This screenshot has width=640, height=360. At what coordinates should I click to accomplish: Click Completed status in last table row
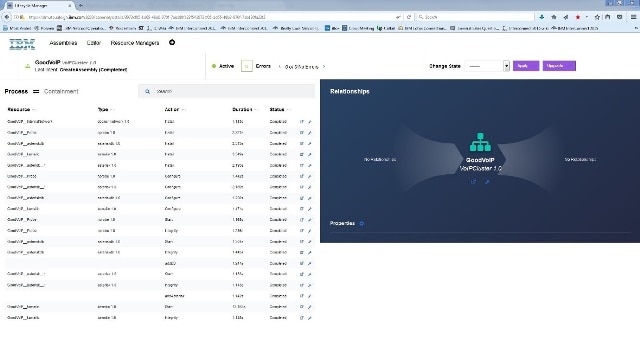[278, 318]
